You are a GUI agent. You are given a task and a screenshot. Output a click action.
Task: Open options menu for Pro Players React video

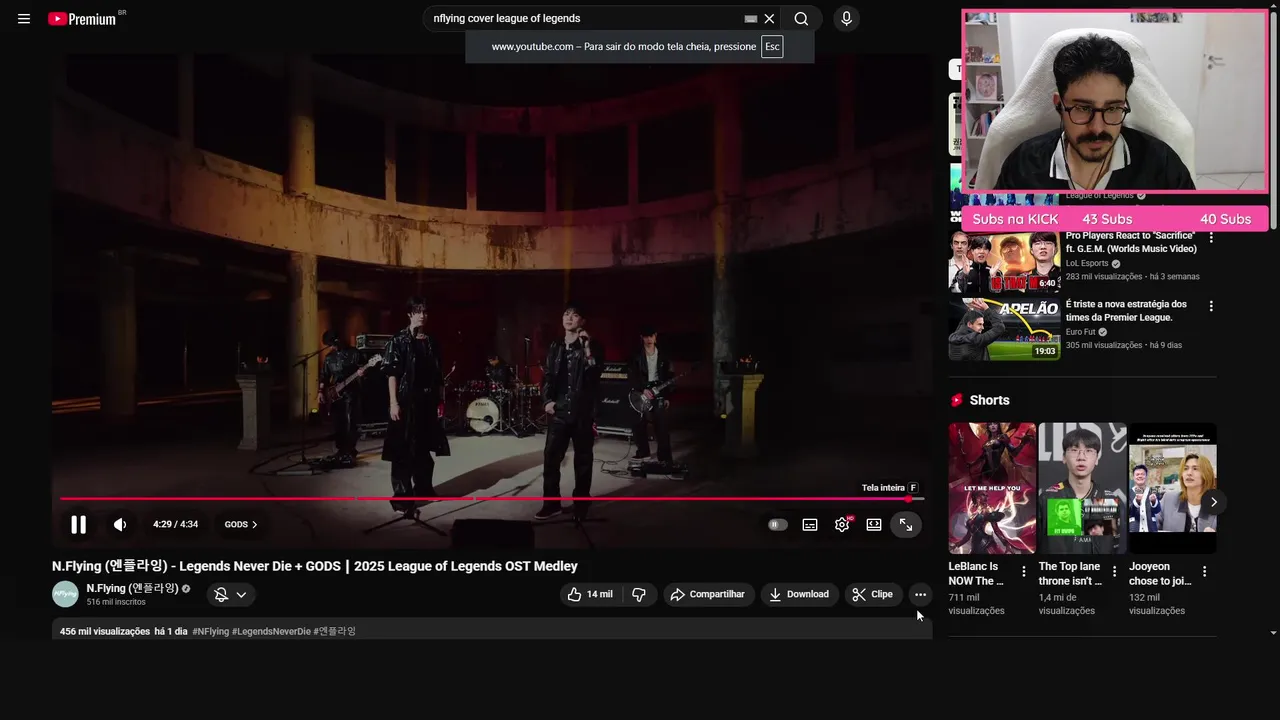point(1211,238)
